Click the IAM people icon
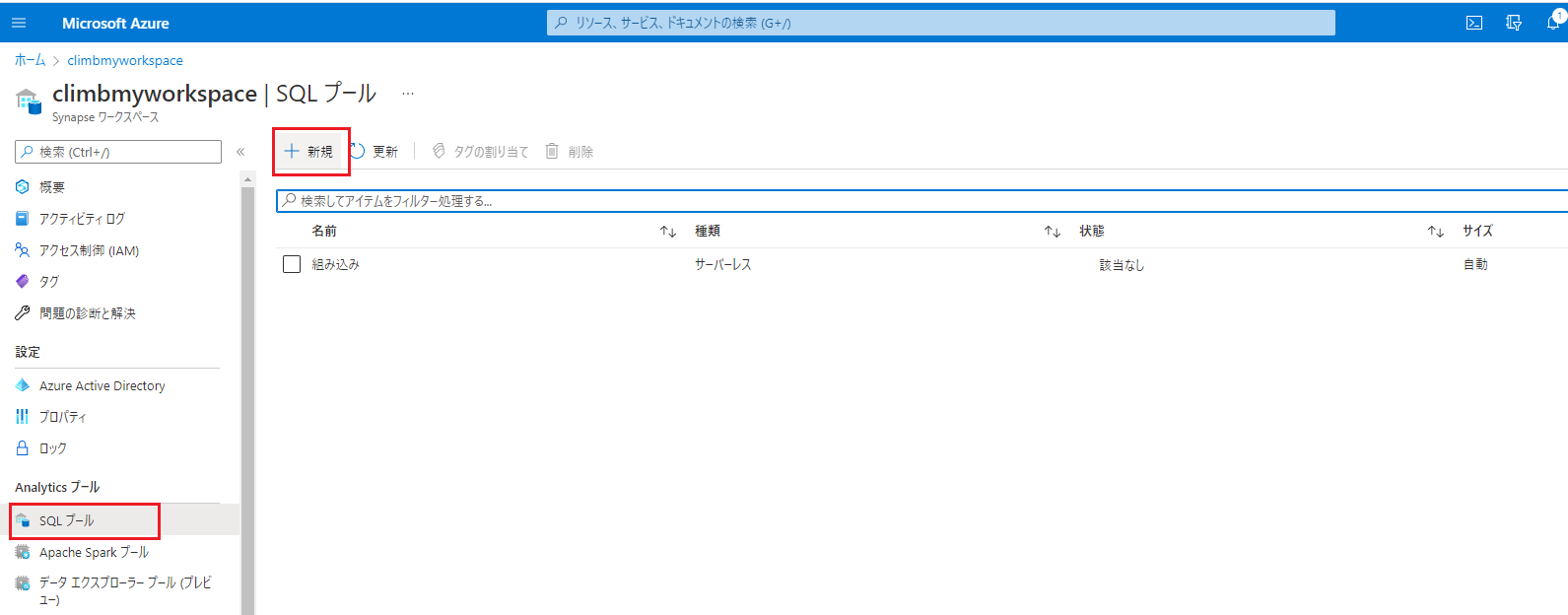 (23, 250)
